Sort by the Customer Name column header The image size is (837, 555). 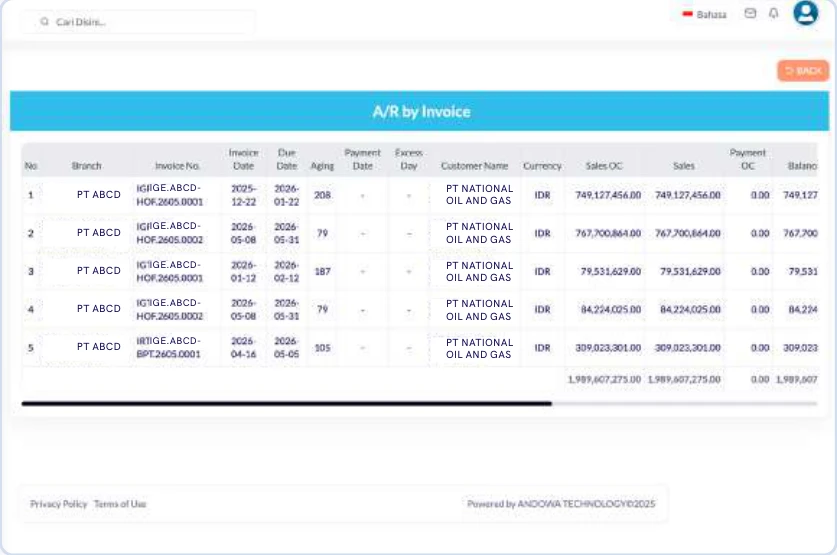(x=475, y=166)
